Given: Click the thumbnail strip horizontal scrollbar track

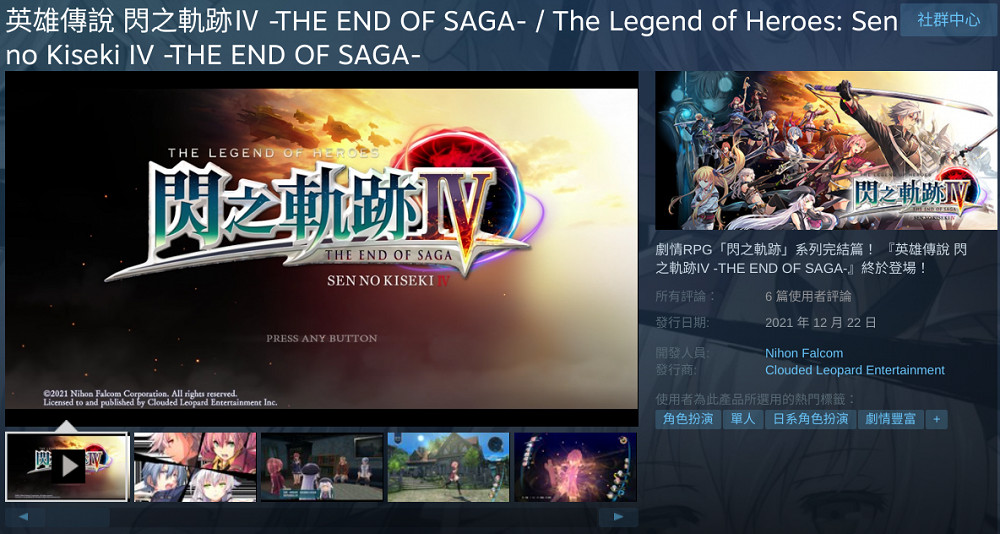Looking at the screenshot, I should pyautogui.click(x=321, y=517).
